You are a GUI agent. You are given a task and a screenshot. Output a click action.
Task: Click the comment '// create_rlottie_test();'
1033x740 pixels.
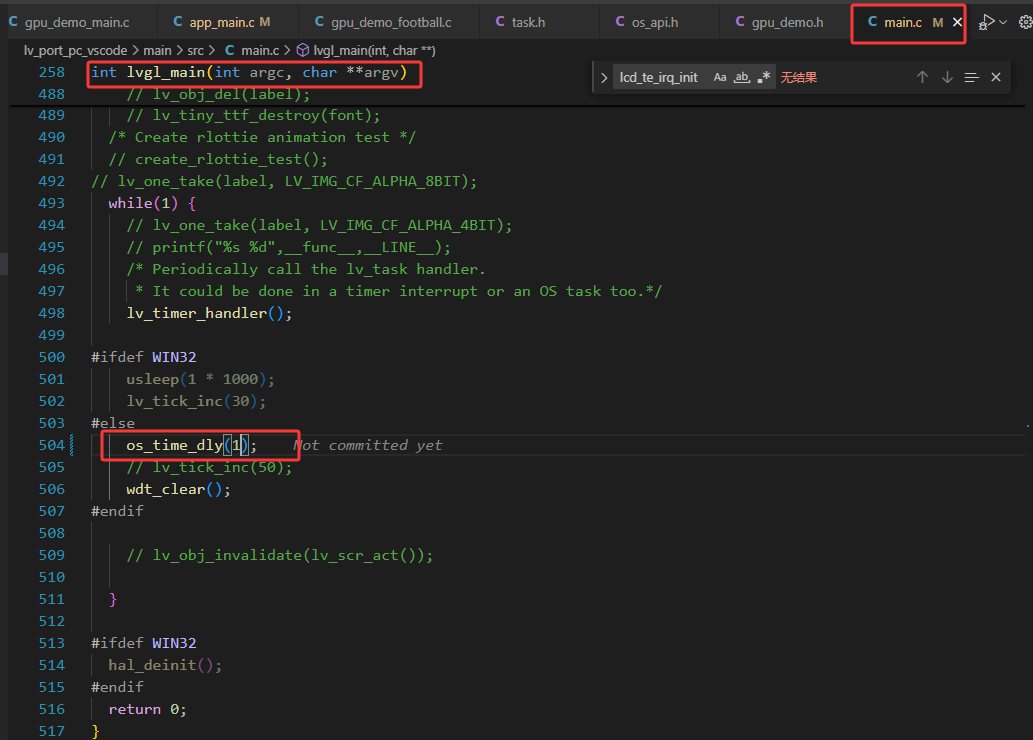click(218, 159)
